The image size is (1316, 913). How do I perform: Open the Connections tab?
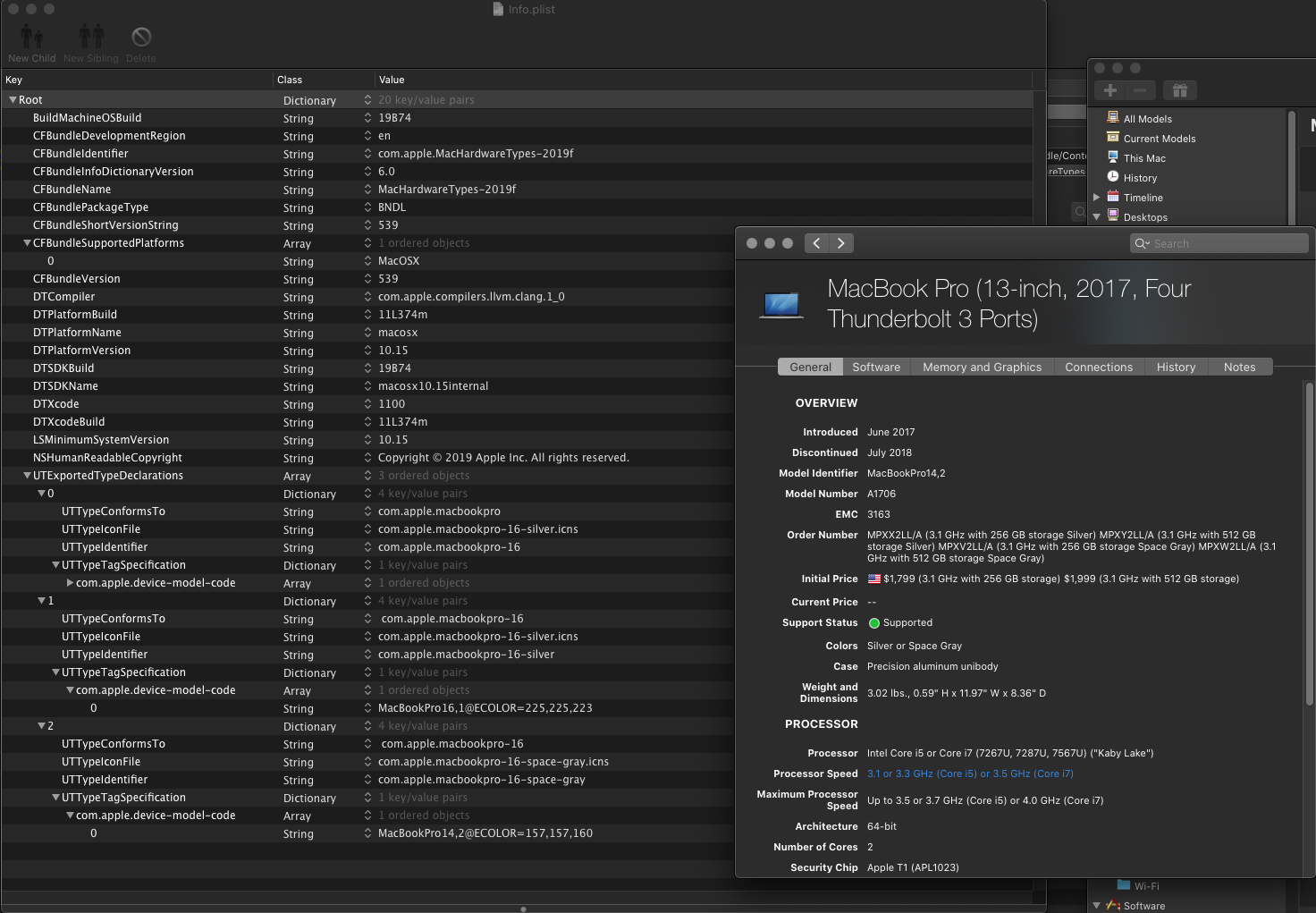point(1099,368)
